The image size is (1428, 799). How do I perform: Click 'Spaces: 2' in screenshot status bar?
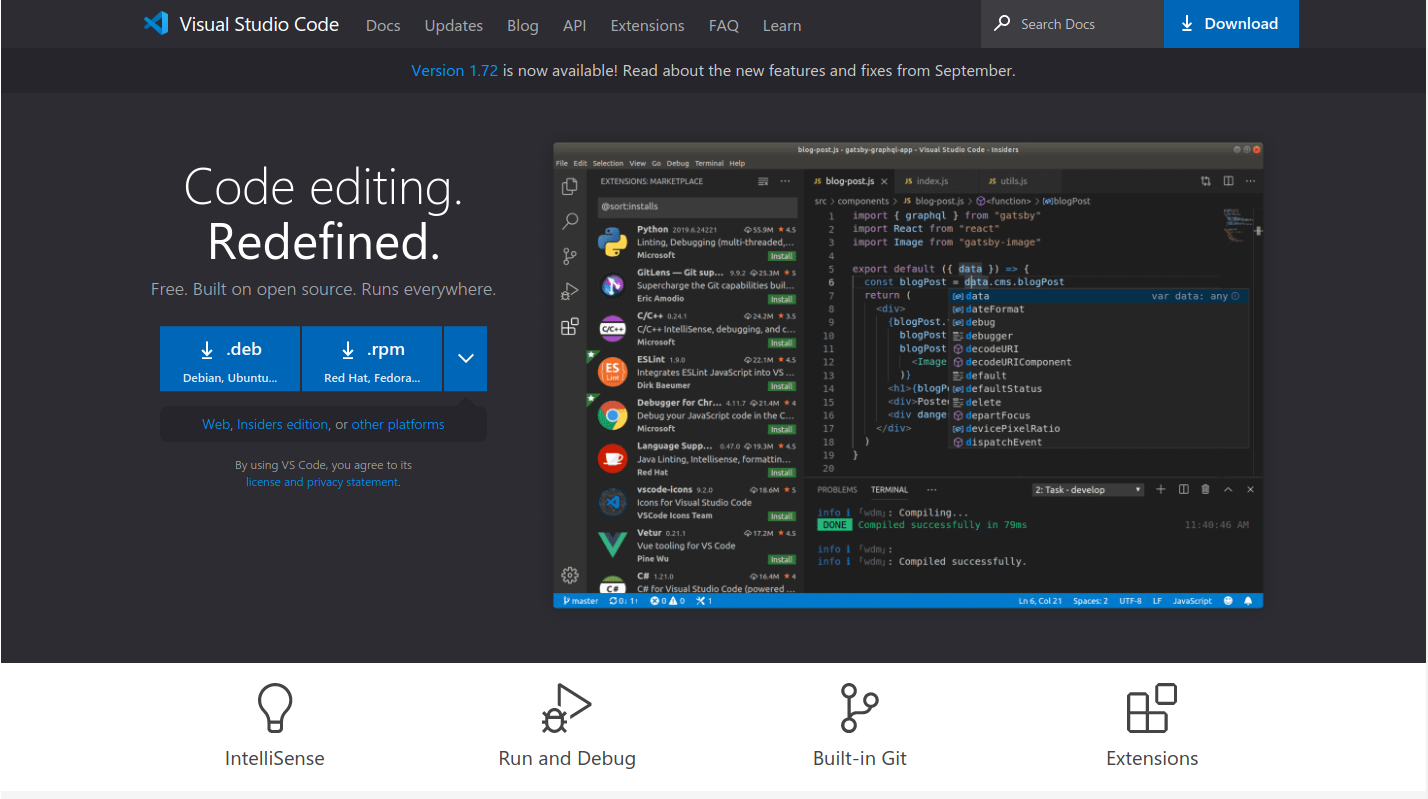click(1090, 601)
